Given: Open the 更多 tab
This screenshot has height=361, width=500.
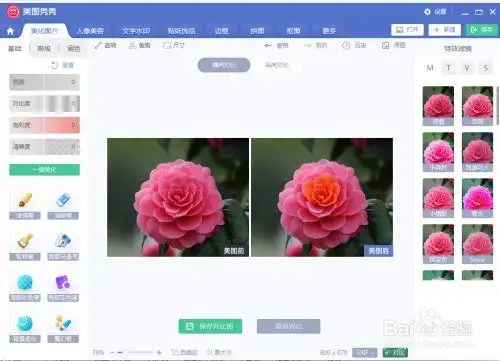Looking at the screenshot, I should point(329,31).
